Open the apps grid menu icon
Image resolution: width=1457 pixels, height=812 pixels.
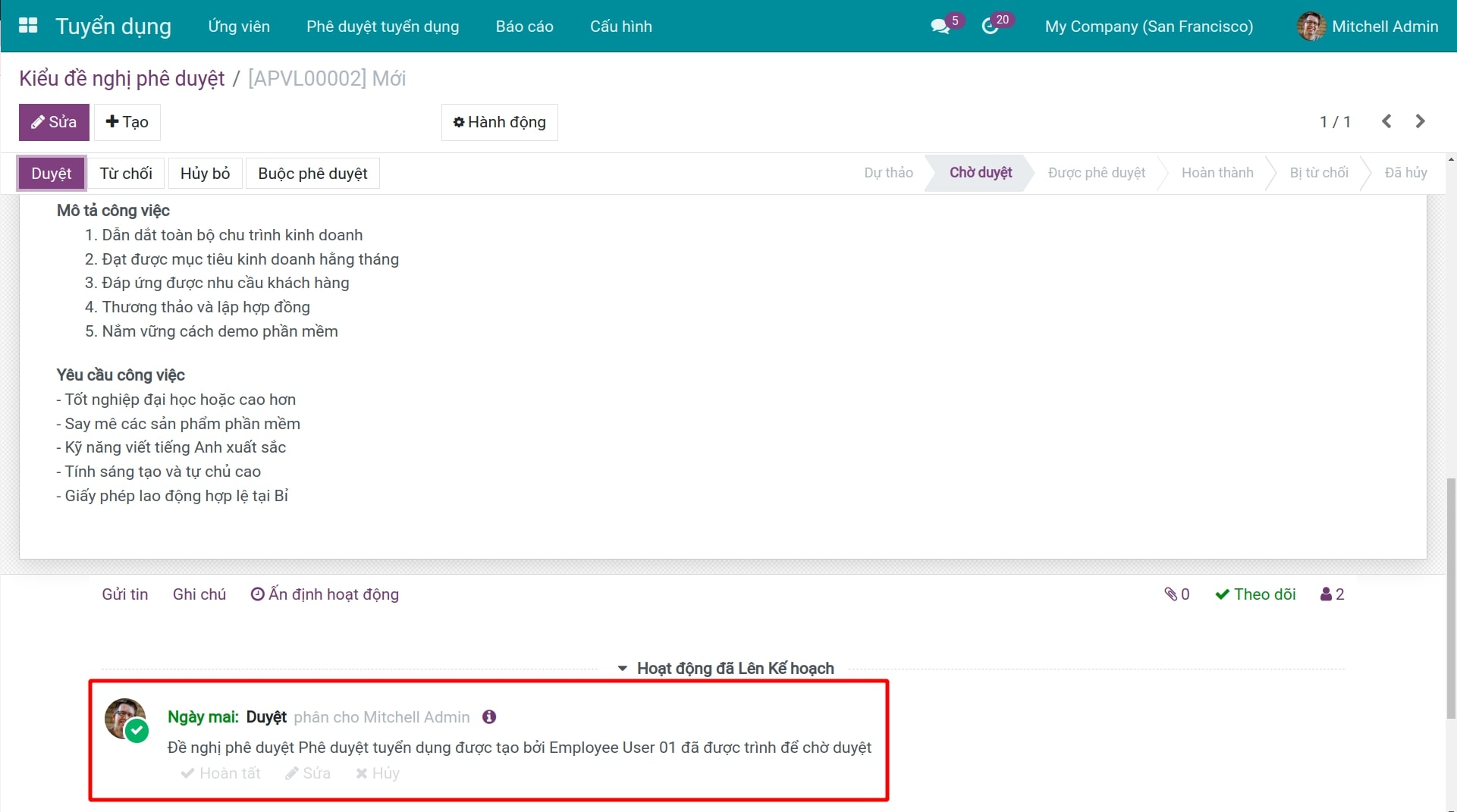coord(28,26)
